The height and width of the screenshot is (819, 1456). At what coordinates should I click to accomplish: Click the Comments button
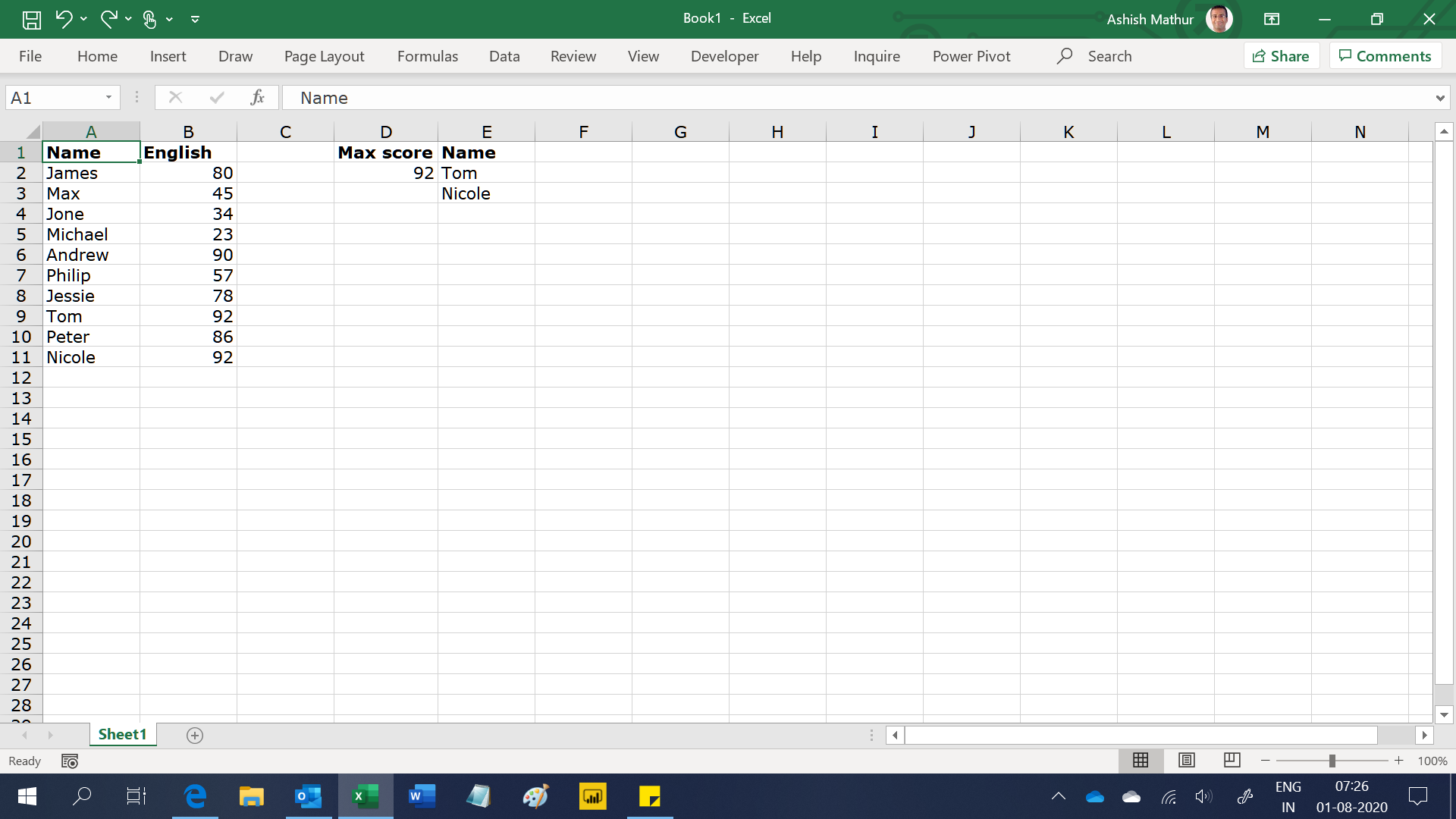click(1385, 56)
